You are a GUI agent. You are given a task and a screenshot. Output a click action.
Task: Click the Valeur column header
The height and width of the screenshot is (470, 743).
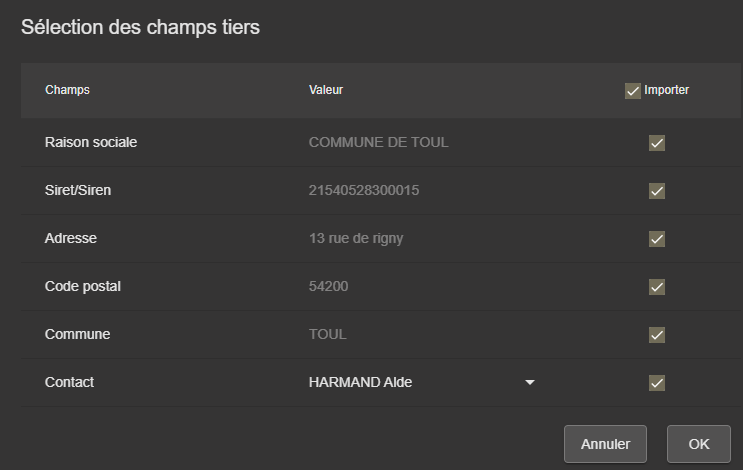coord(326,90)
